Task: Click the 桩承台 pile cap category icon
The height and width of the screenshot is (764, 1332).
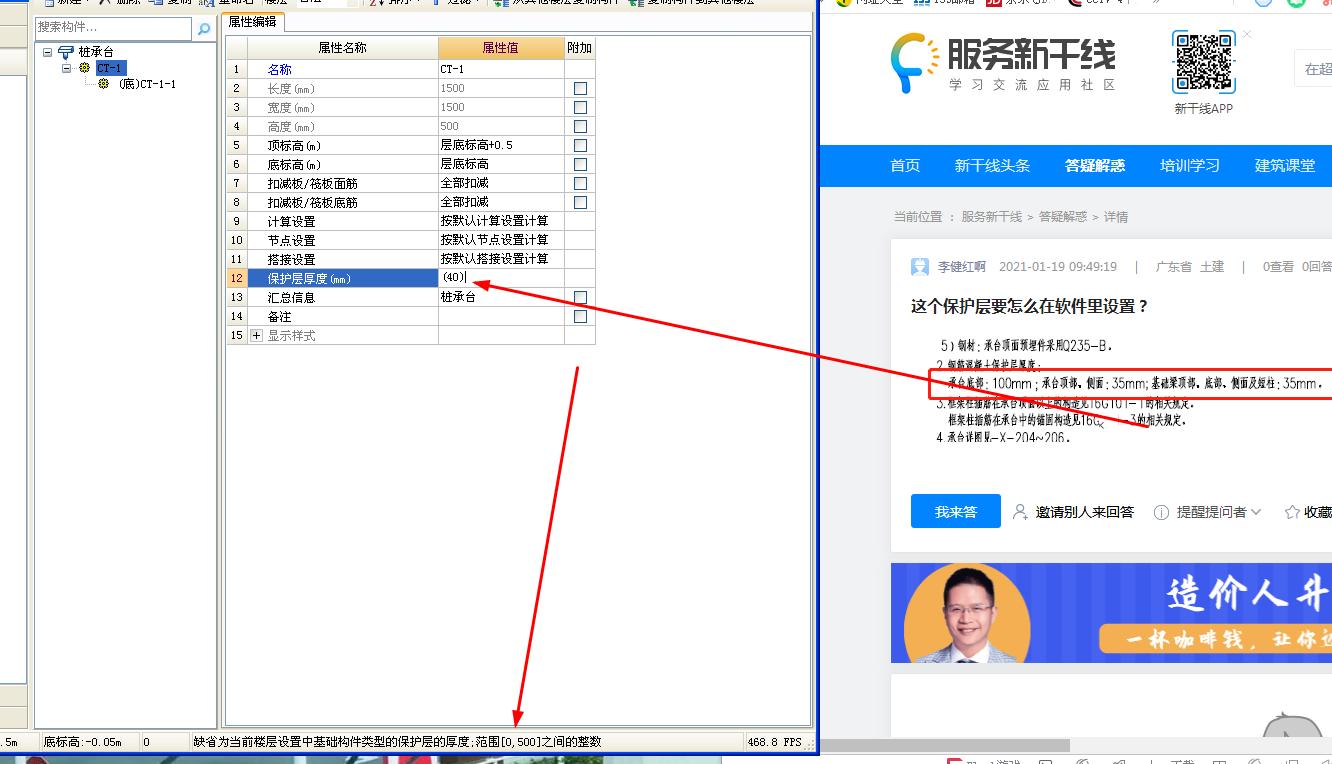Action: [x=66, y=52]
